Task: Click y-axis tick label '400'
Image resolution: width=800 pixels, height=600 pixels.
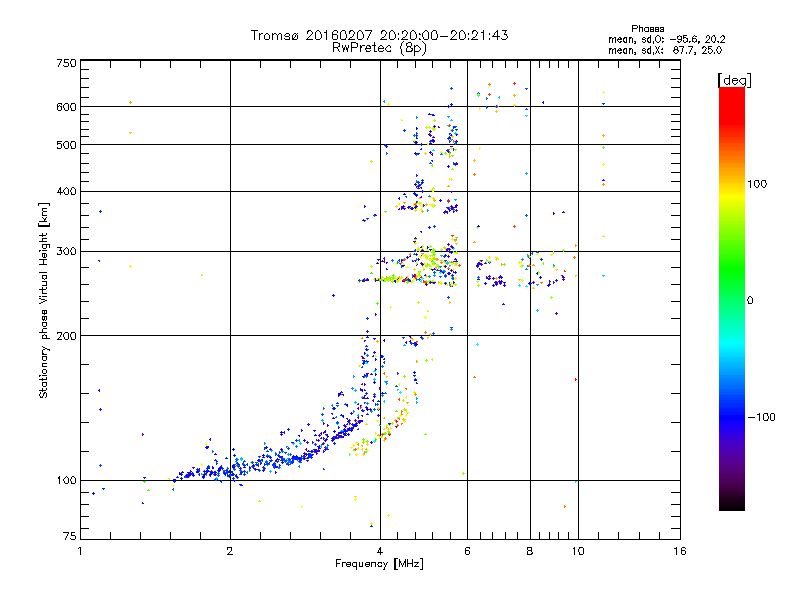Action: [66, 192]
